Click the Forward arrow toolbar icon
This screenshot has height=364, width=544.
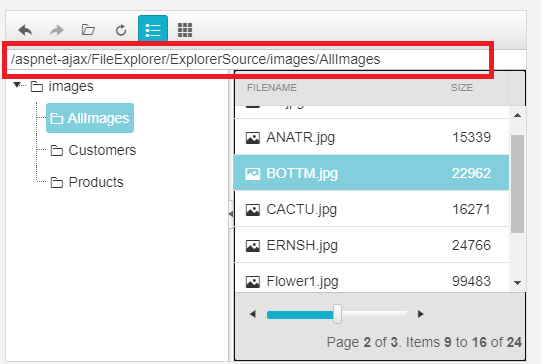click(x=57, y=30)
